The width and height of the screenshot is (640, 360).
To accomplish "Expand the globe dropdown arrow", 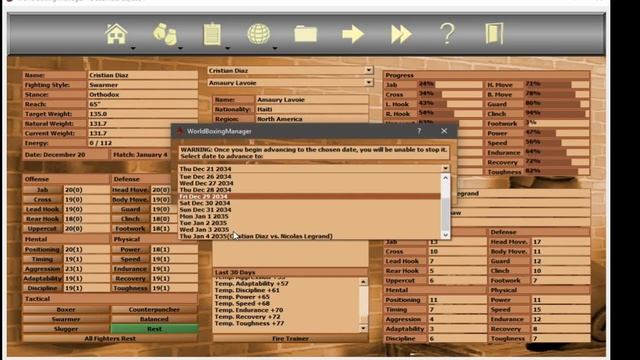I will coord(275,48).
